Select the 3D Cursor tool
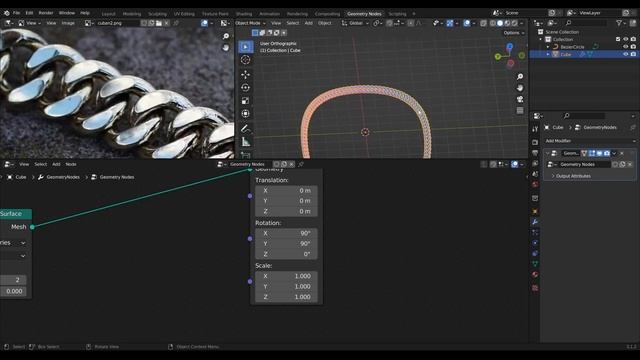The height and width of the screenshot is (360, 640). point(245,60)
